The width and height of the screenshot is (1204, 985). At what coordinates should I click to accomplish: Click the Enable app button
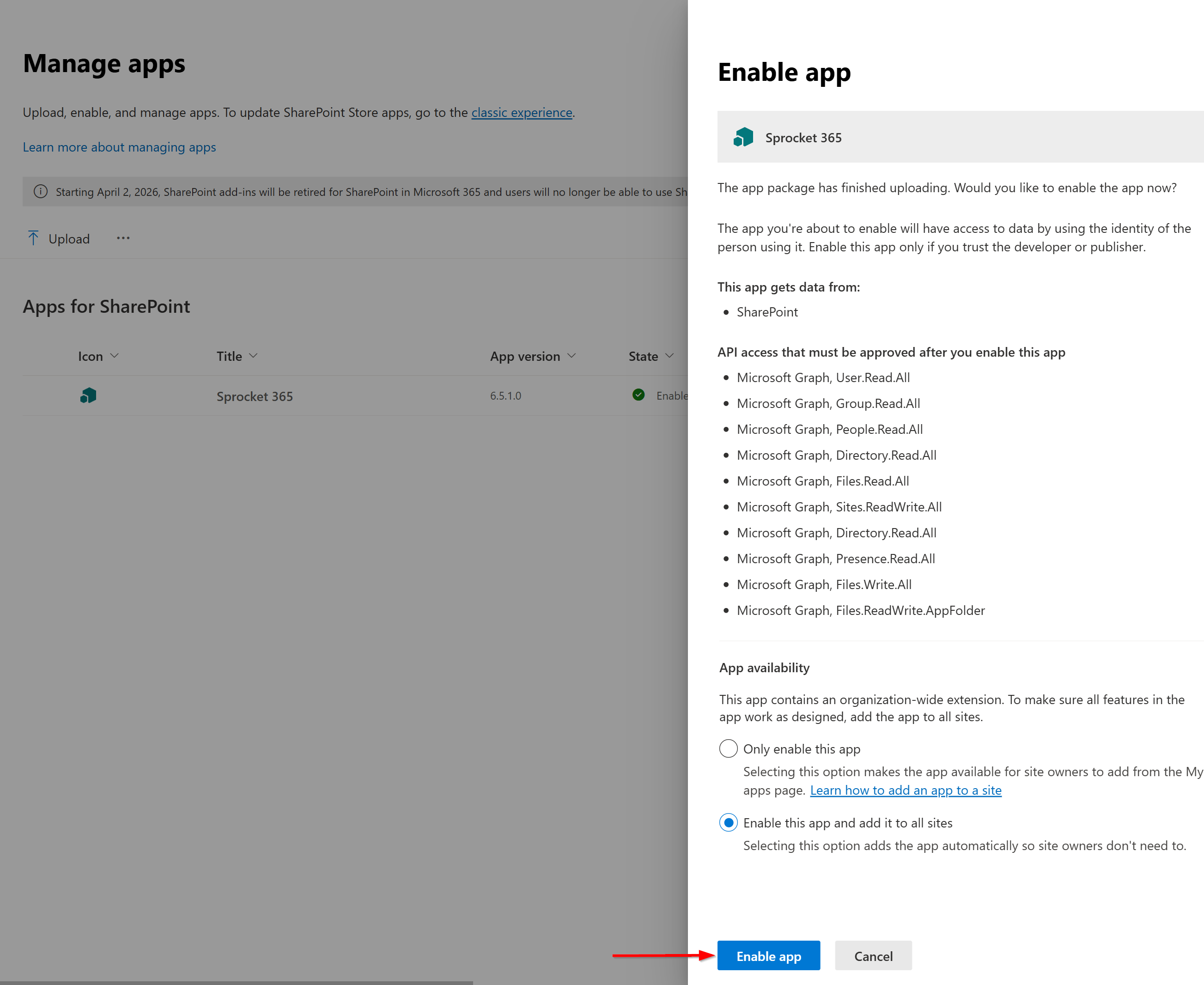(768, 955)
